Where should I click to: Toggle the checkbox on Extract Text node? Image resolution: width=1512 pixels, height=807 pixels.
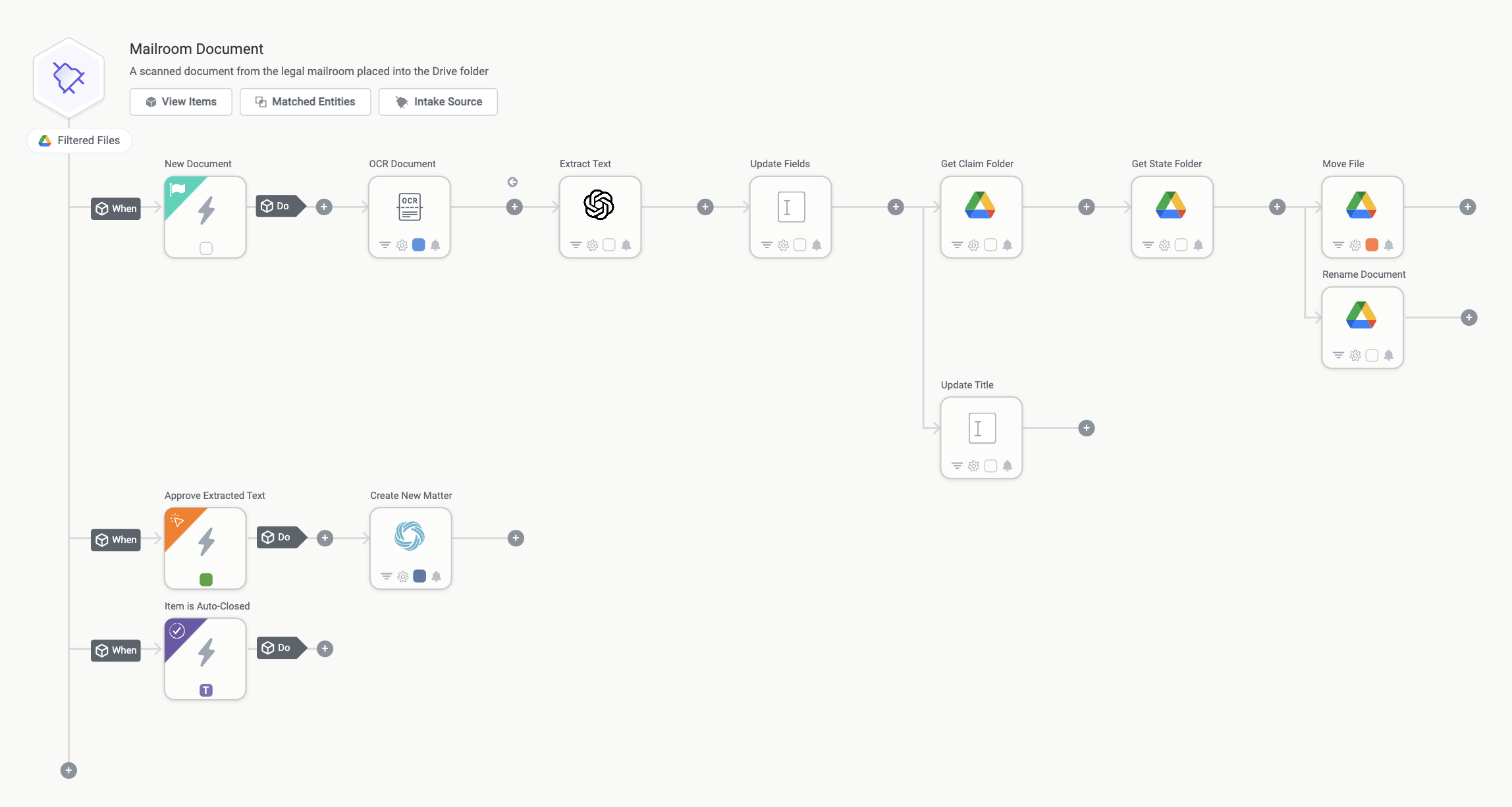609,245
